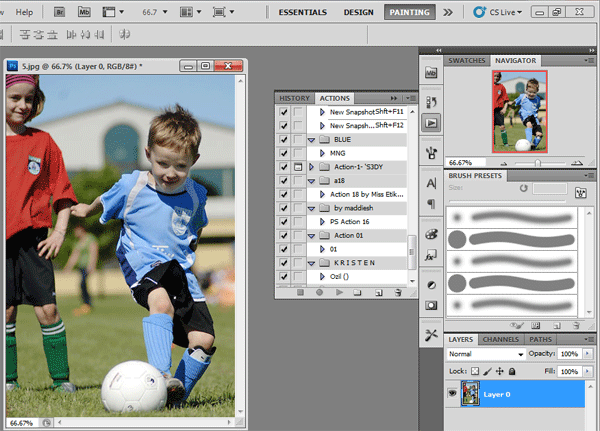Switch to the History tab

pyautogui.click(x=294, y=98)
